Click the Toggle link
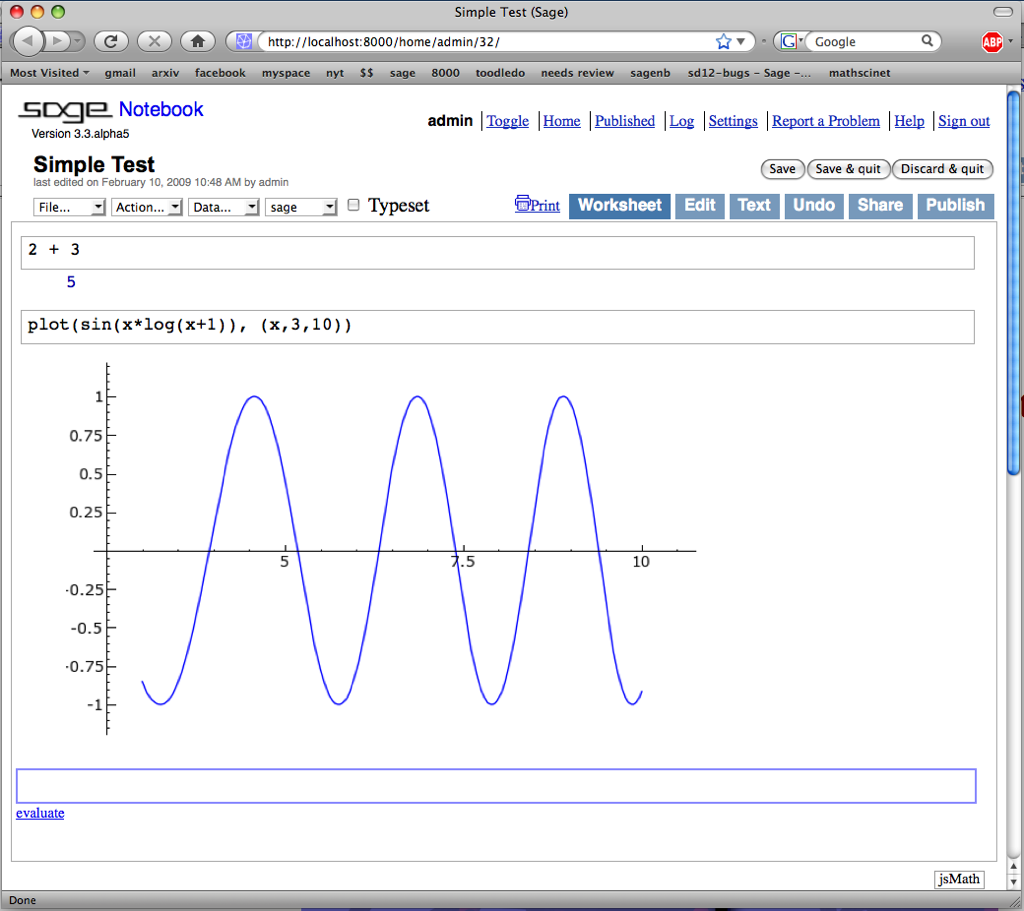 pos(507,121)
